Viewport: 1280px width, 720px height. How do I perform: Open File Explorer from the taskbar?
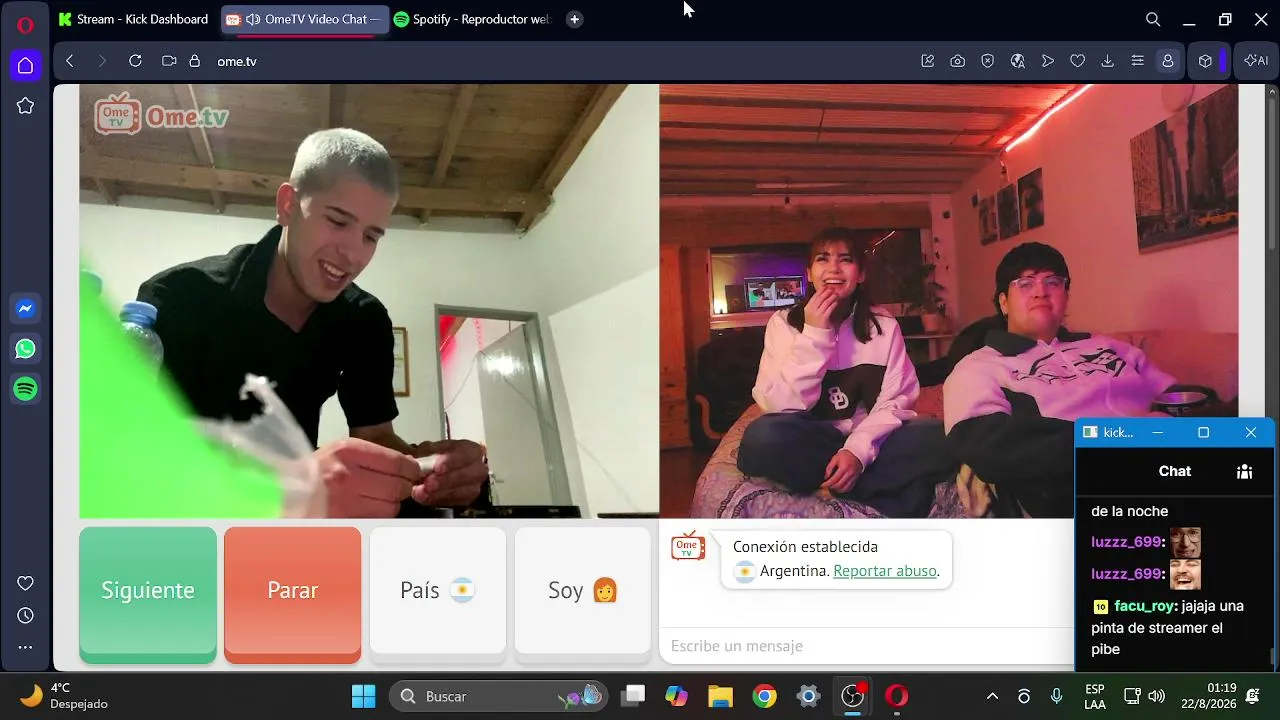pyautogui.click(x=721, y=696)
